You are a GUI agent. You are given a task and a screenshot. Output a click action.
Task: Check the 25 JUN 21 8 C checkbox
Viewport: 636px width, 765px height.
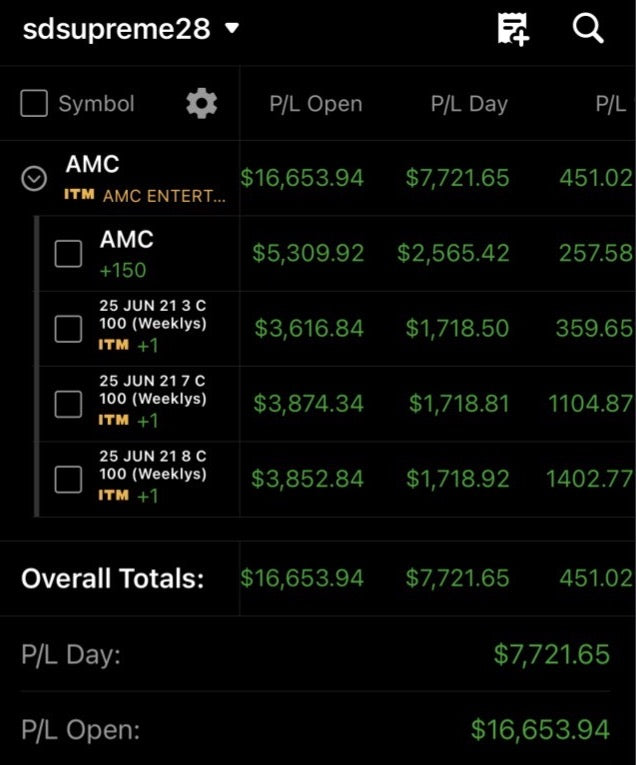pyautogui.click(x=68, y=479)
